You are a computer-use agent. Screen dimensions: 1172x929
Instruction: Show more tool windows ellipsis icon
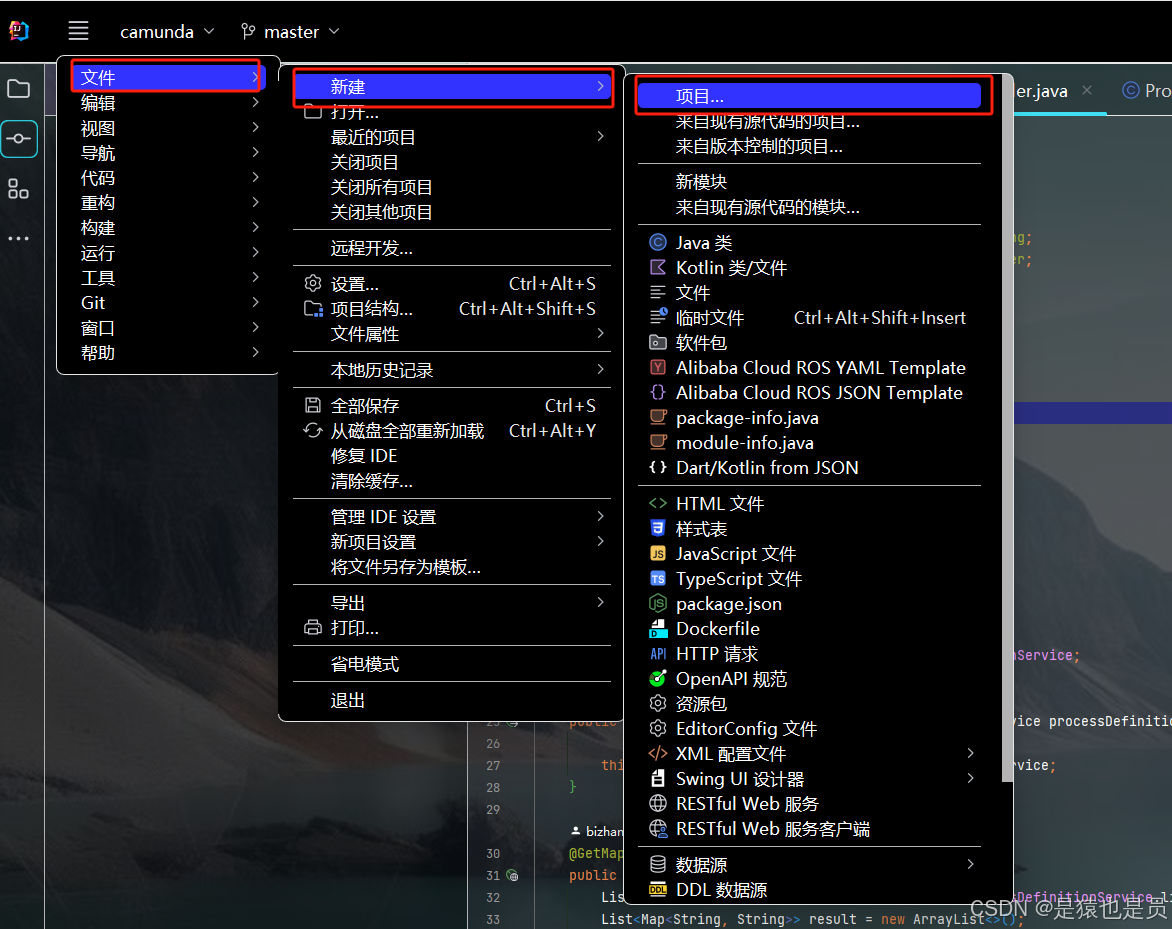[19, 238]
